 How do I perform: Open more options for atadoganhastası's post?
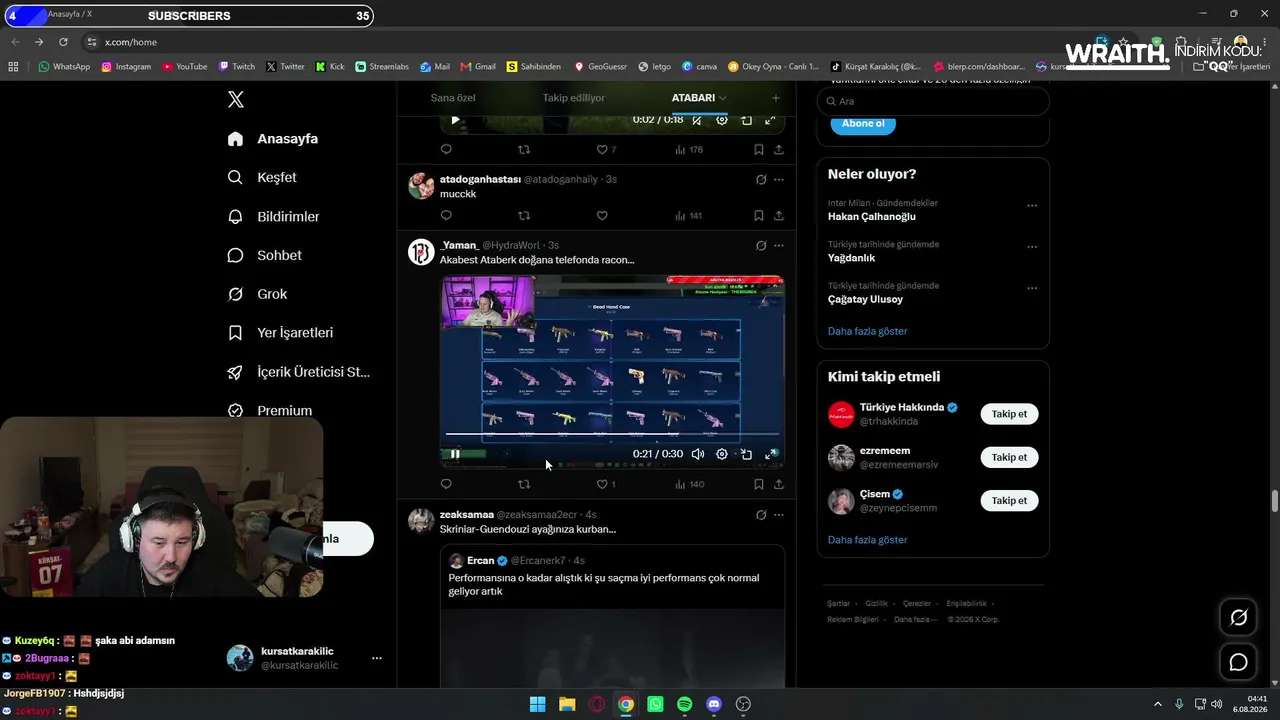[x=779, y=180]
